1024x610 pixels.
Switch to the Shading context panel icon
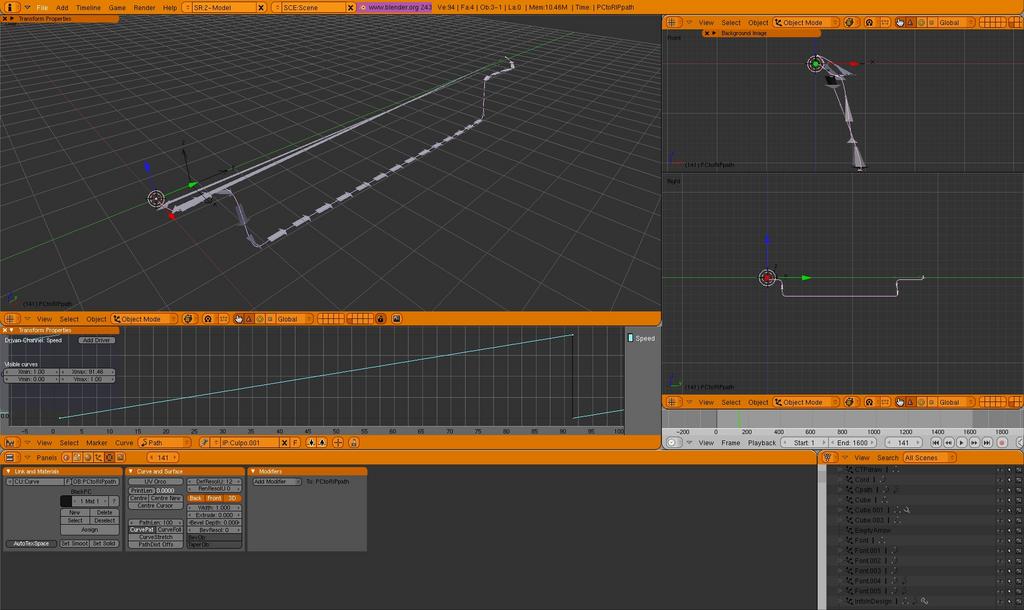click(88, 458)
